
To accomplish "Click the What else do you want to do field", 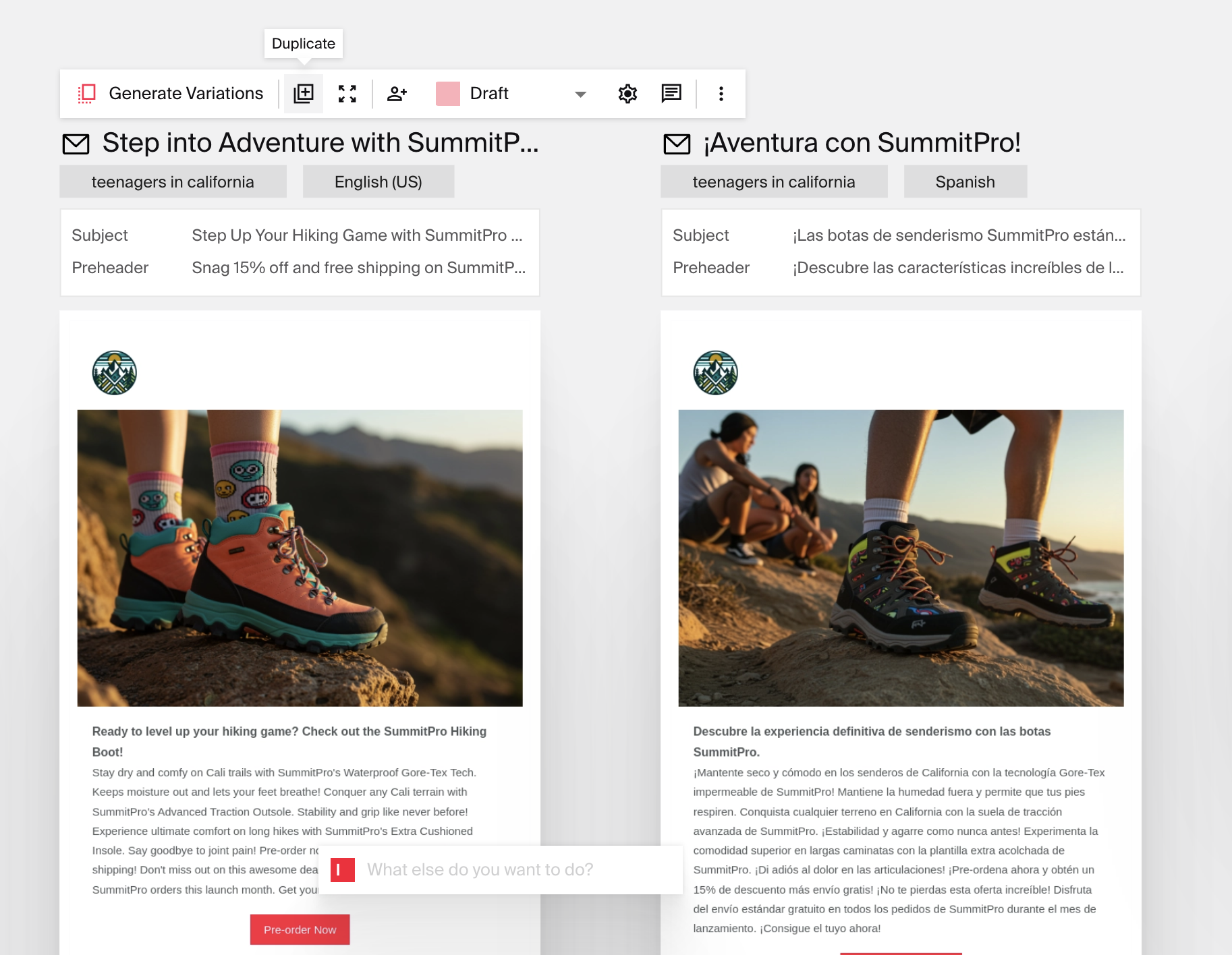I will pyautogui.click(x=499, y=869).
